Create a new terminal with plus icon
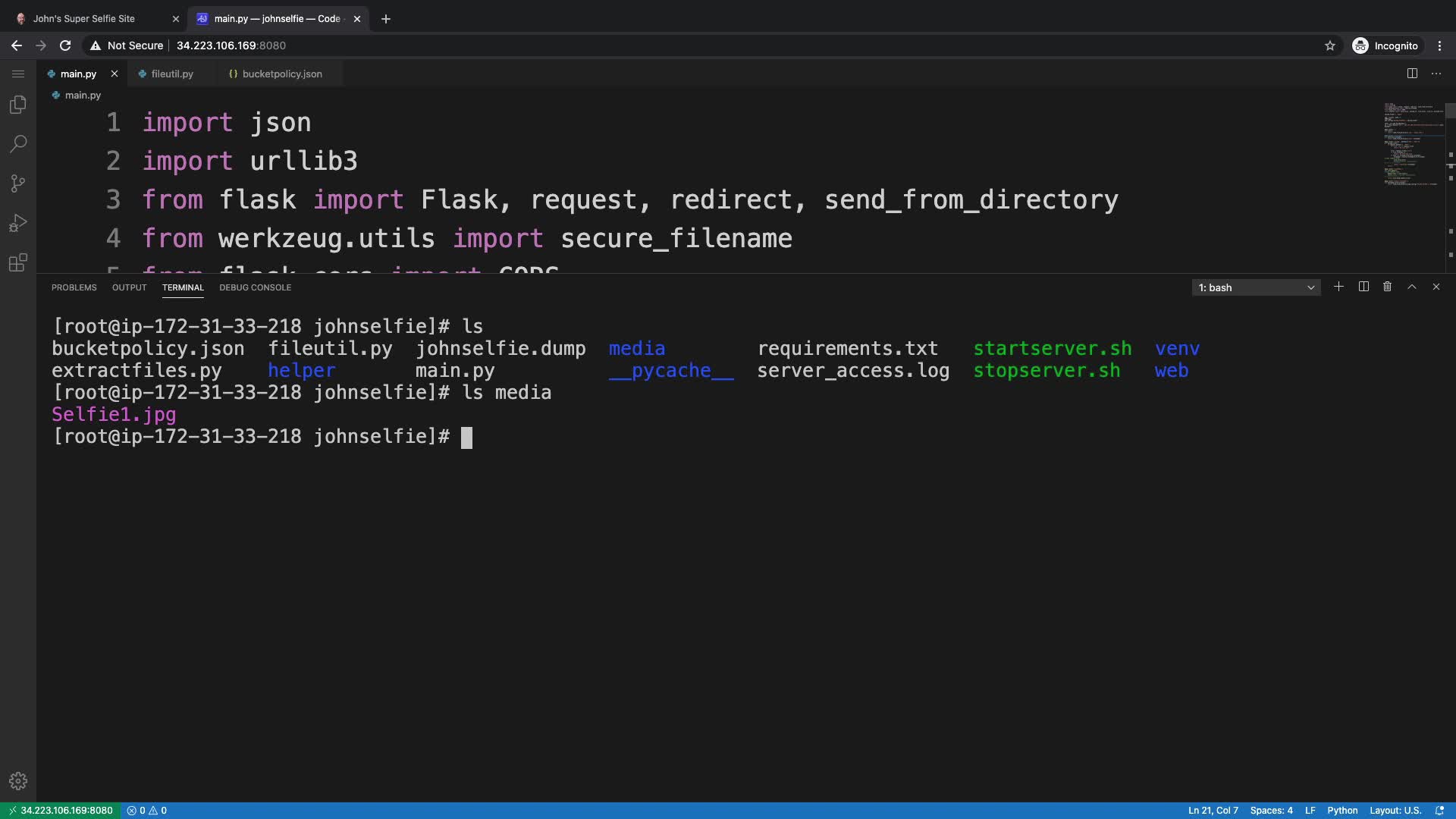Image resolution: width=1456 pixels, height=819 pixels. 1338,287
